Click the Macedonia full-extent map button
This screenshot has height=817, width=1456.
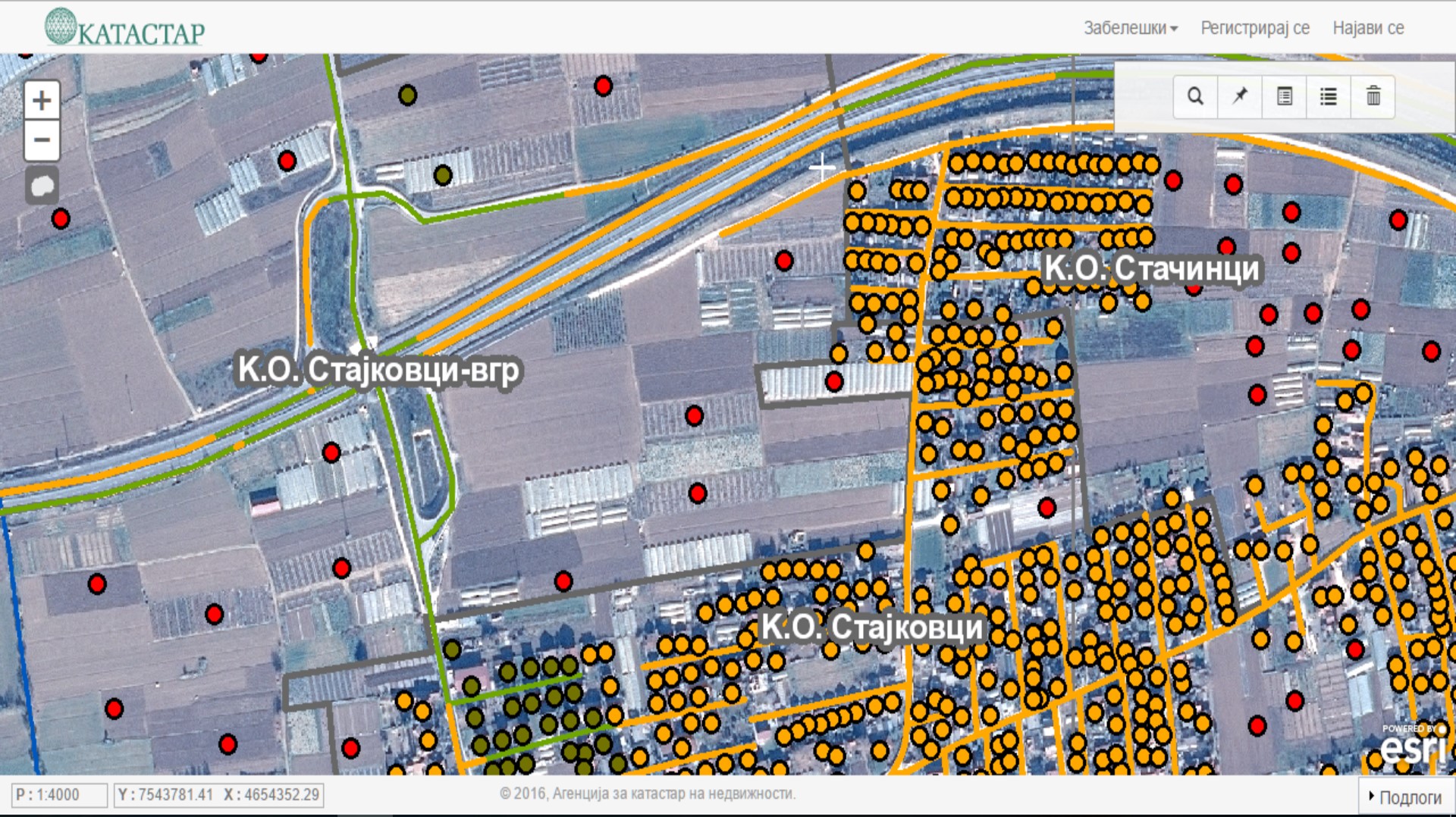(x=42, y=186)
